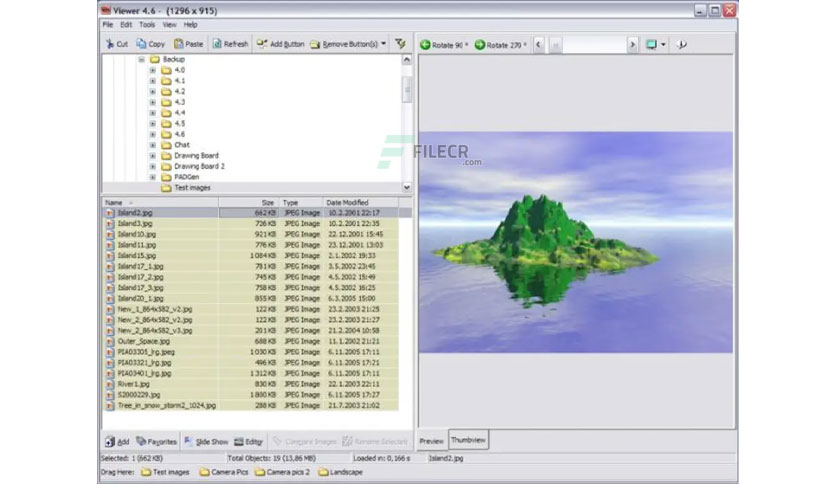Image resolution: width=836 pixels, height=484 pixels.
Task: Click the monitor display icon
Action: 651,45
